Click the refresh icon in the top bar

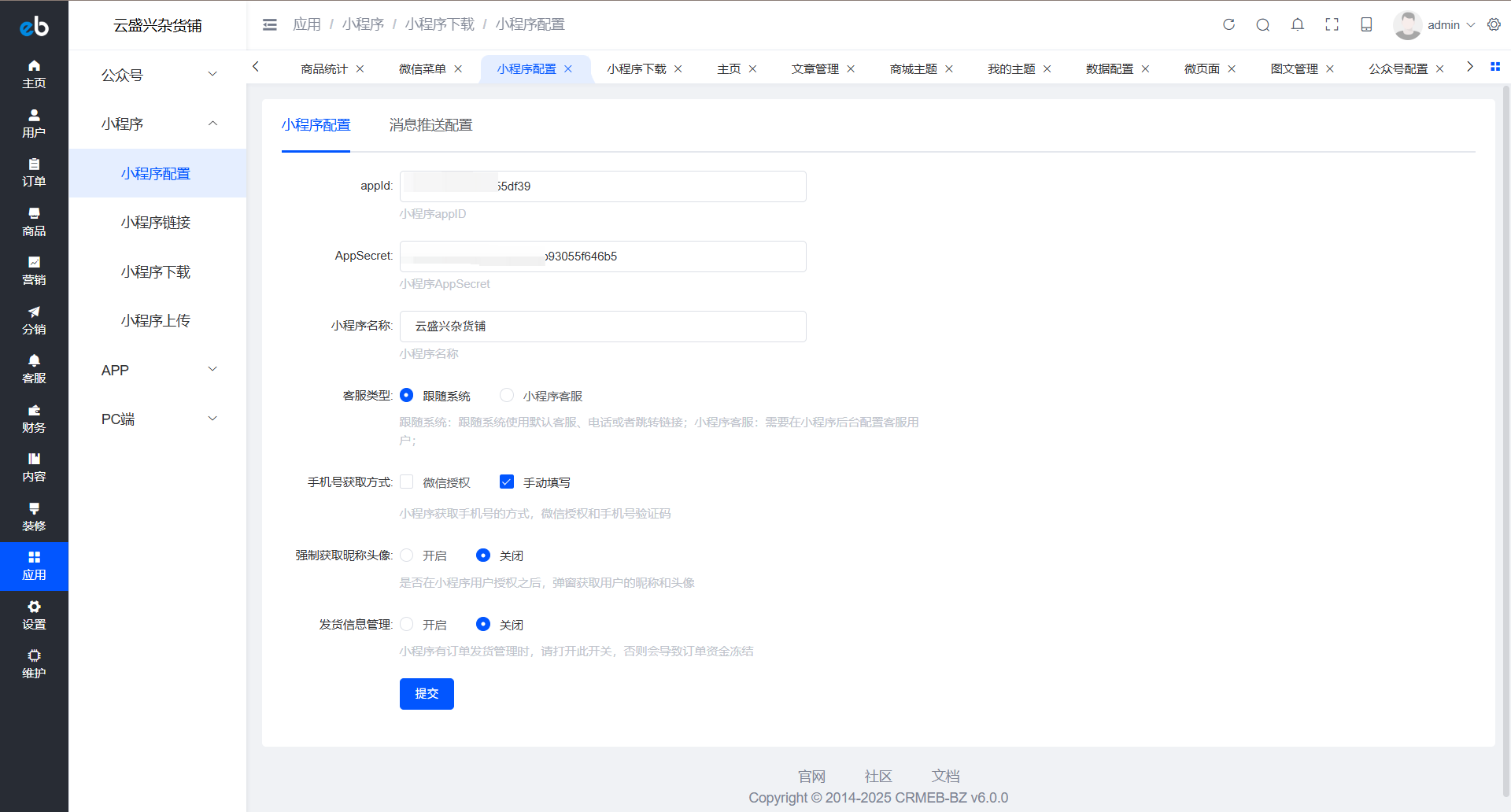(1228, 24)
